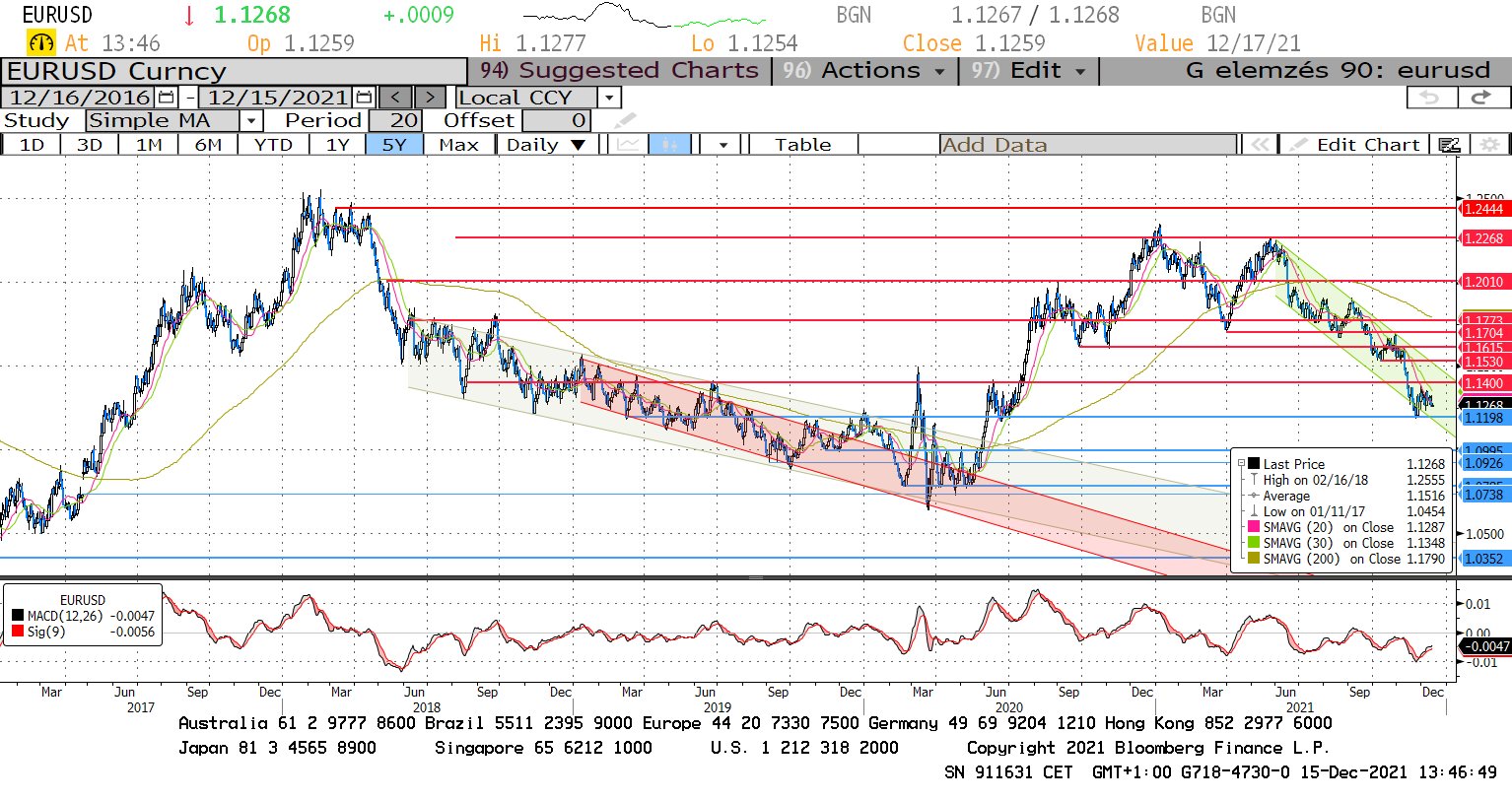Screen dimensions: 1512x801
Task: Click the olive SMAVG (200) color swatch
Action: point(1254,559)
